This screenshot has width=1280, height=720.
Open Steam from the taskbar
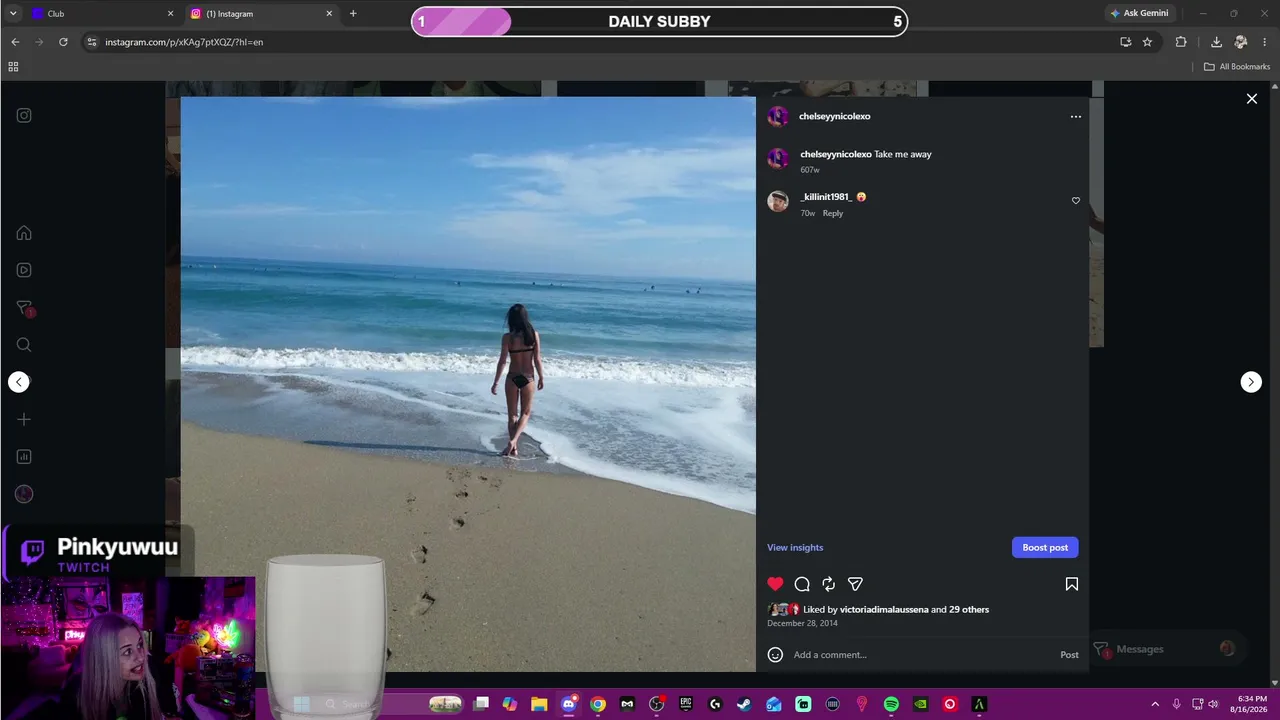[x=744, y=704]
